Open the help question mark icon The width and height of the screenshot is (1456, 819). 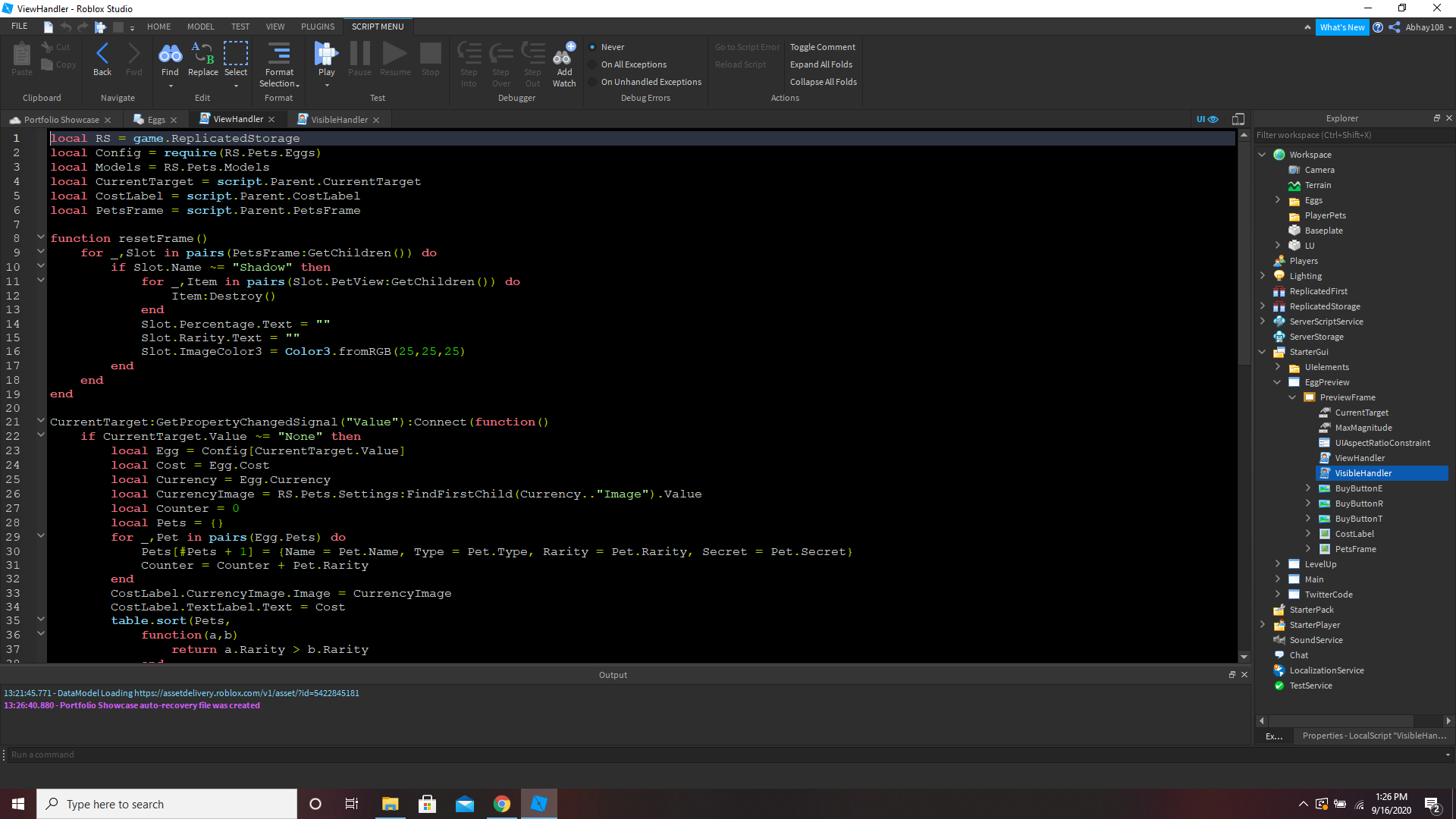pyautogui.click(x=1378, y=27)
